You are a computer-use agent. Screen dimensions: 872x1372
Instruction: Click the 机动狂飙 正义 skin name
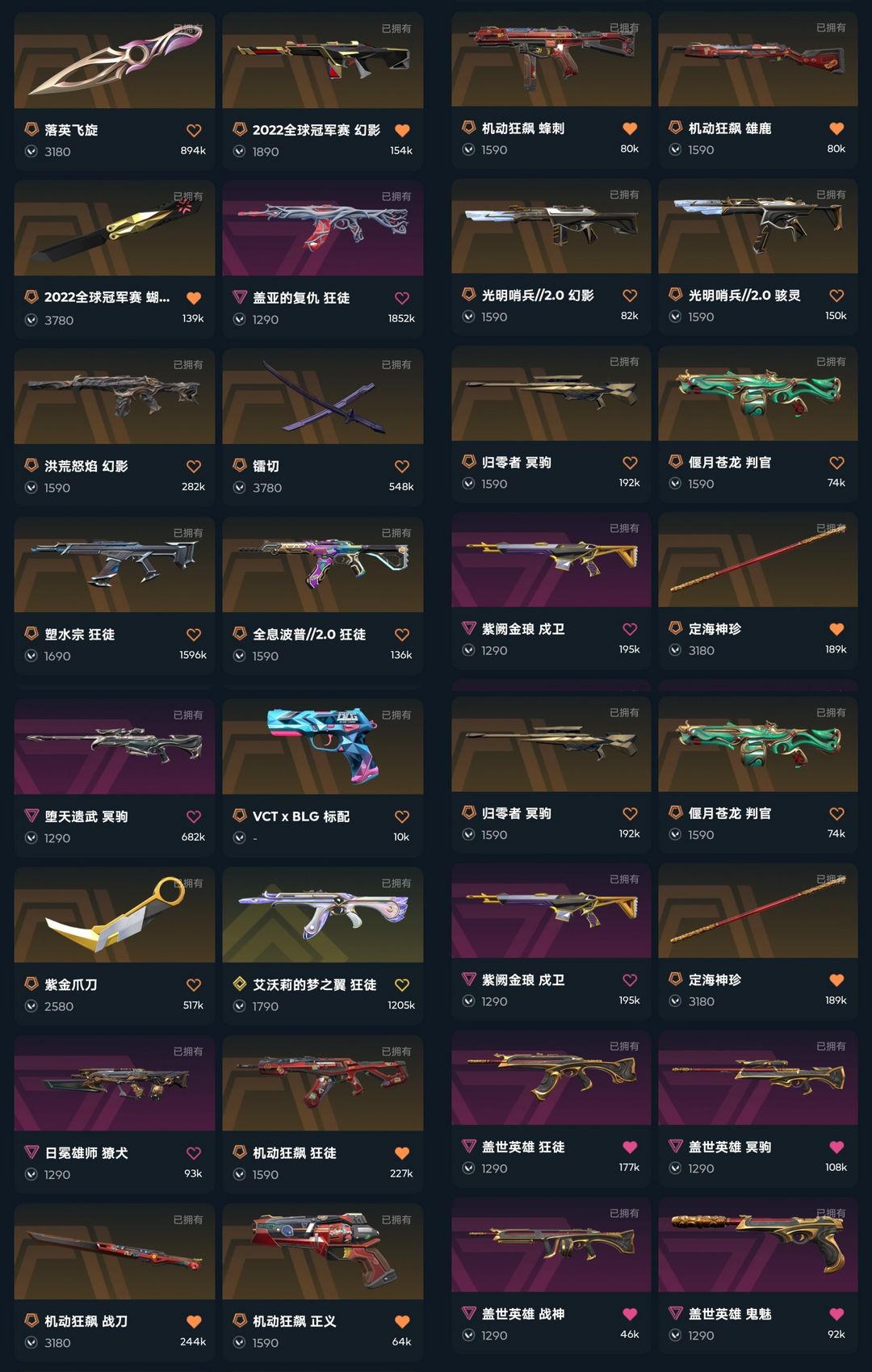[x=294, y=1321]
